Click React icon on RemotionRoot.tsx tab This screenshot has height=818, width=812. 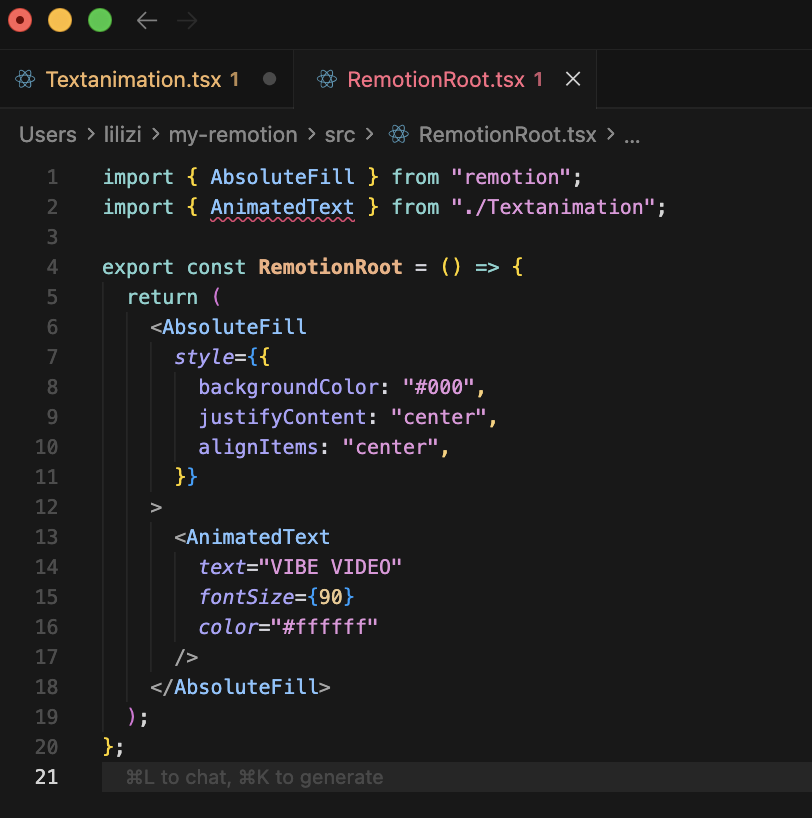[327, 79]
